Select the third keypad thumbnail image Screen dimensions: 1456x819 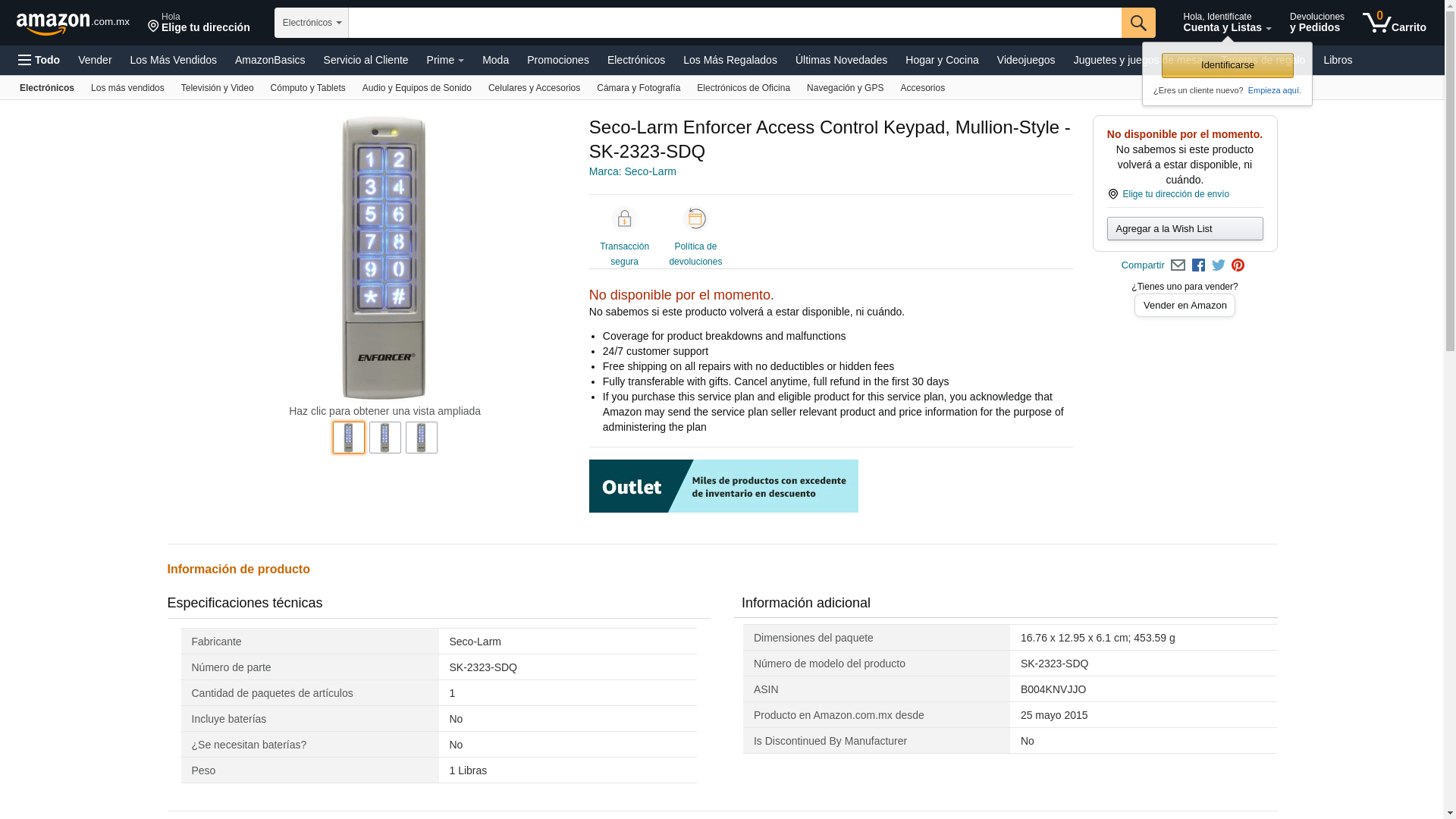click(421, 438)
